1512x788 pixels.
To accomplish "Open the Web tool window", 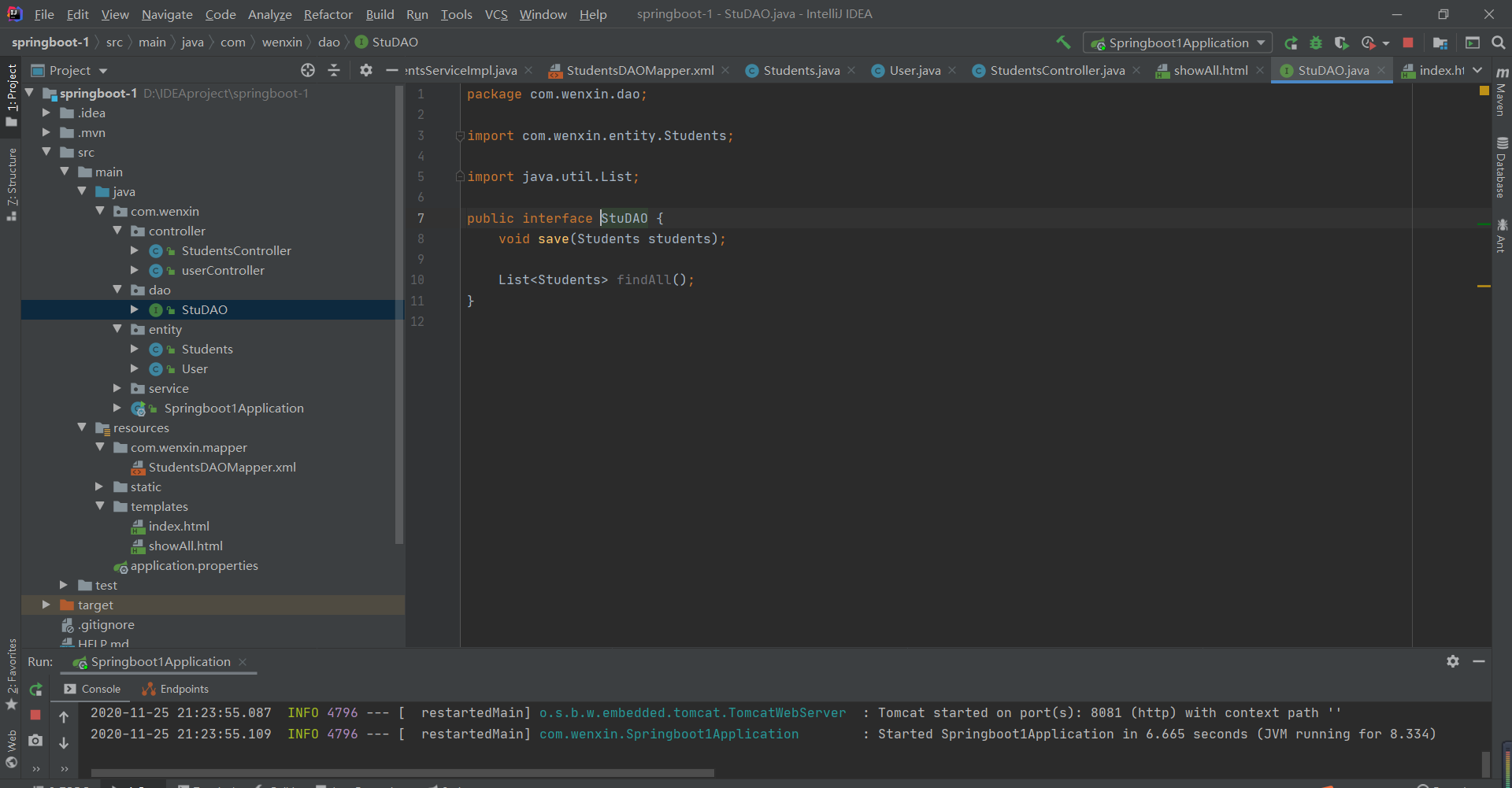I will pyautogui.click(x=12, y=748).
